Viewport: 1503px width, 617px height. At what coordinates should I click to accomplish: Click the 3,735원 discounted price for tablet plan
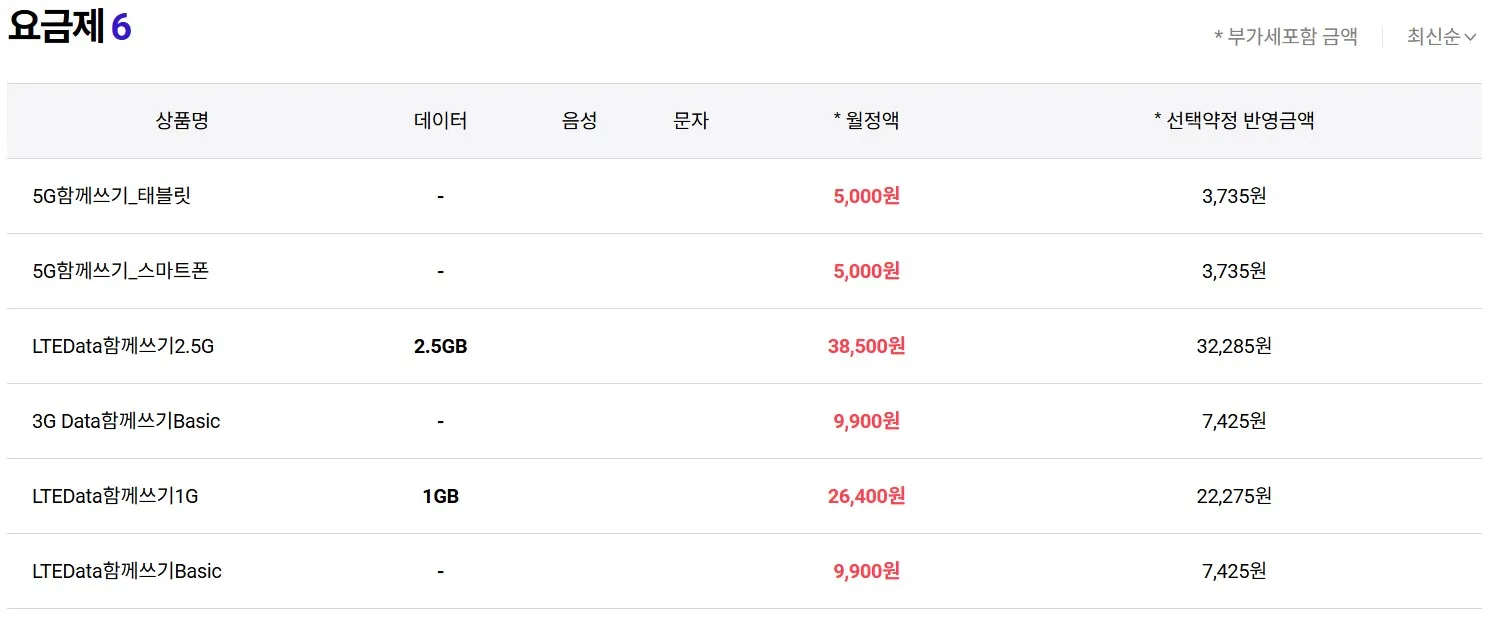click(x=1233, y=196)
